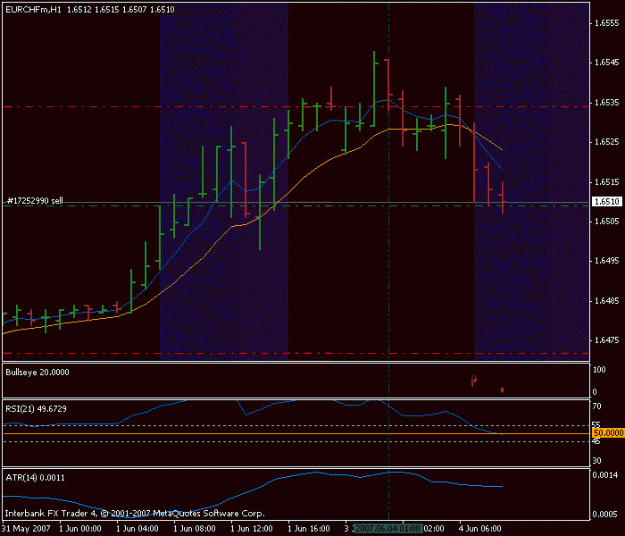The height and width of the screenshot is (536, 625).
Task: Click the 1.6535 price axis label
Action: [x=607, y=102]
